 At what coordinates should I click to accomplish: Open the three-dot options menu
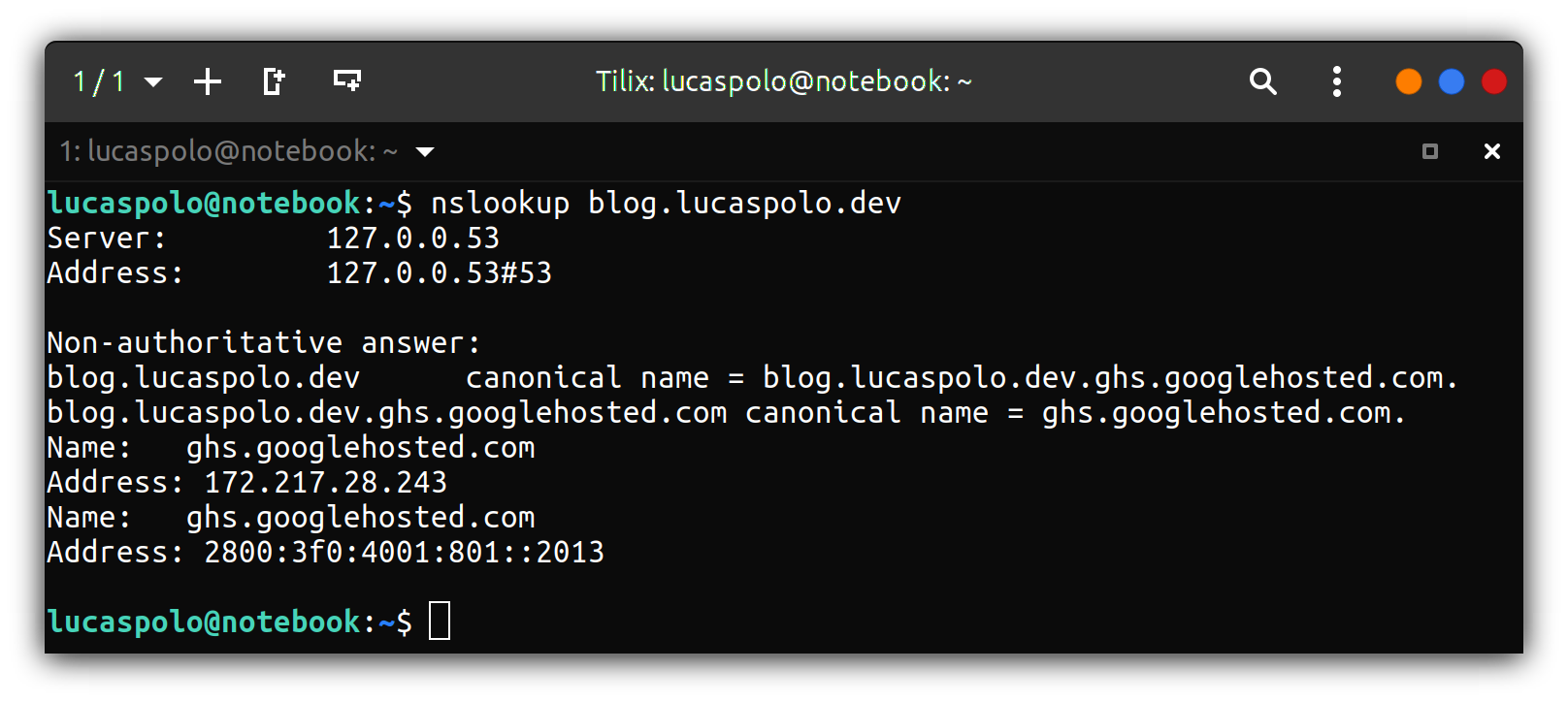(1337, 81)
